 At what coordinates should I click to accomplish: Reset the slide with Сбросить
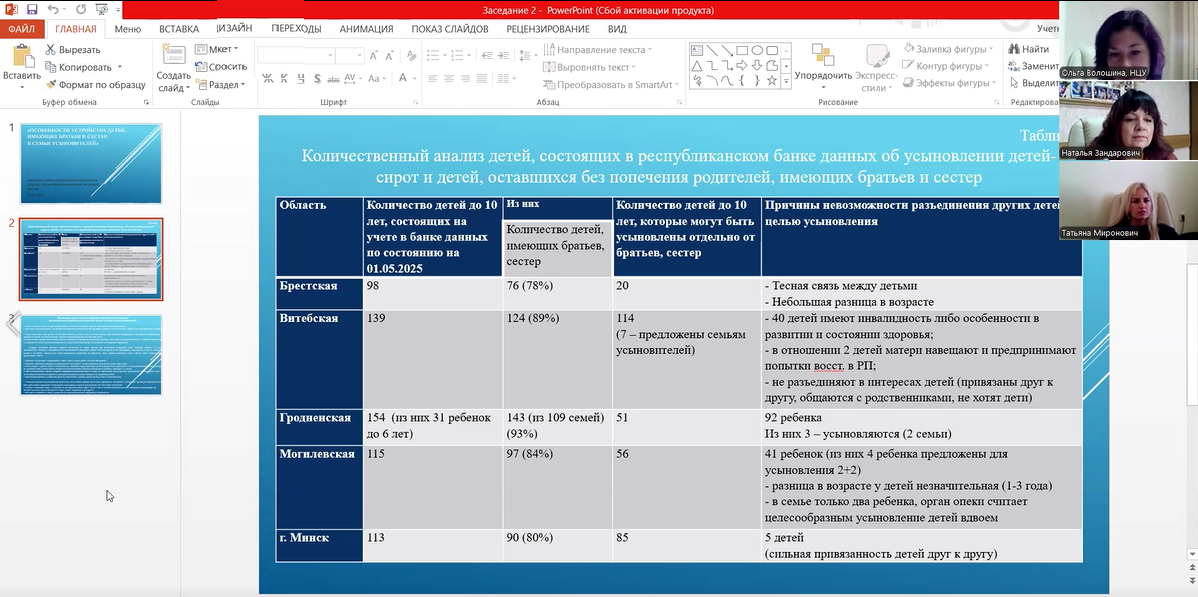(x=221, y=67)
